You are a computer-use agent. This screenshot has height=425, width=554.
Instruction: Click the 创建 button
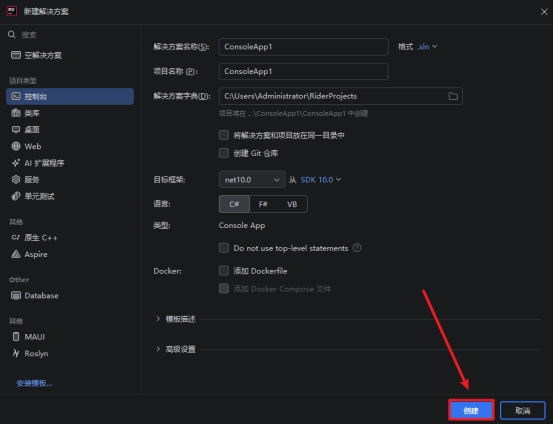[471, 410]
